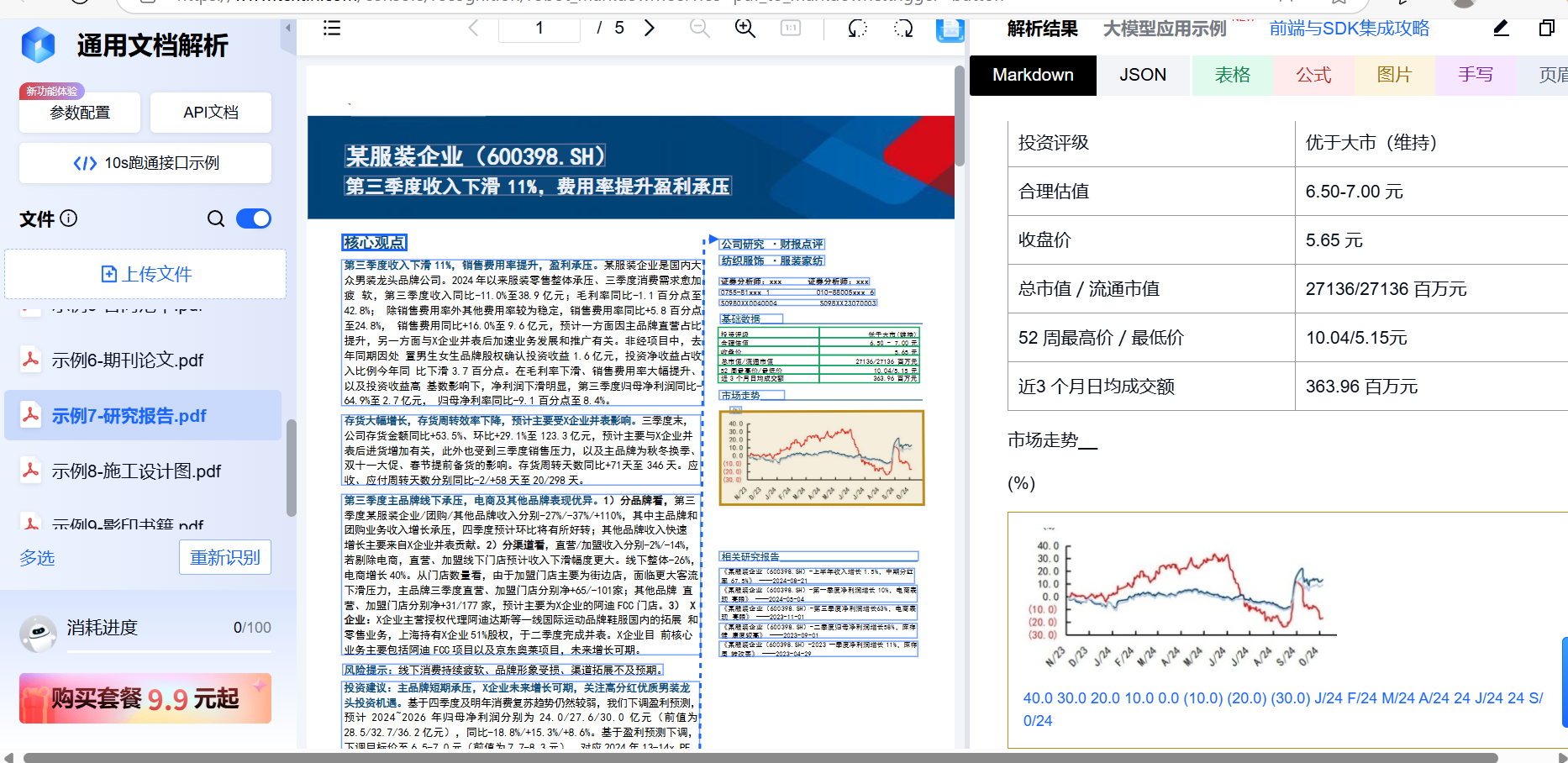Screen dimensions: 1568x763
Task: Select the file 示例8-施工设计图.pdf
Action: 143,471
